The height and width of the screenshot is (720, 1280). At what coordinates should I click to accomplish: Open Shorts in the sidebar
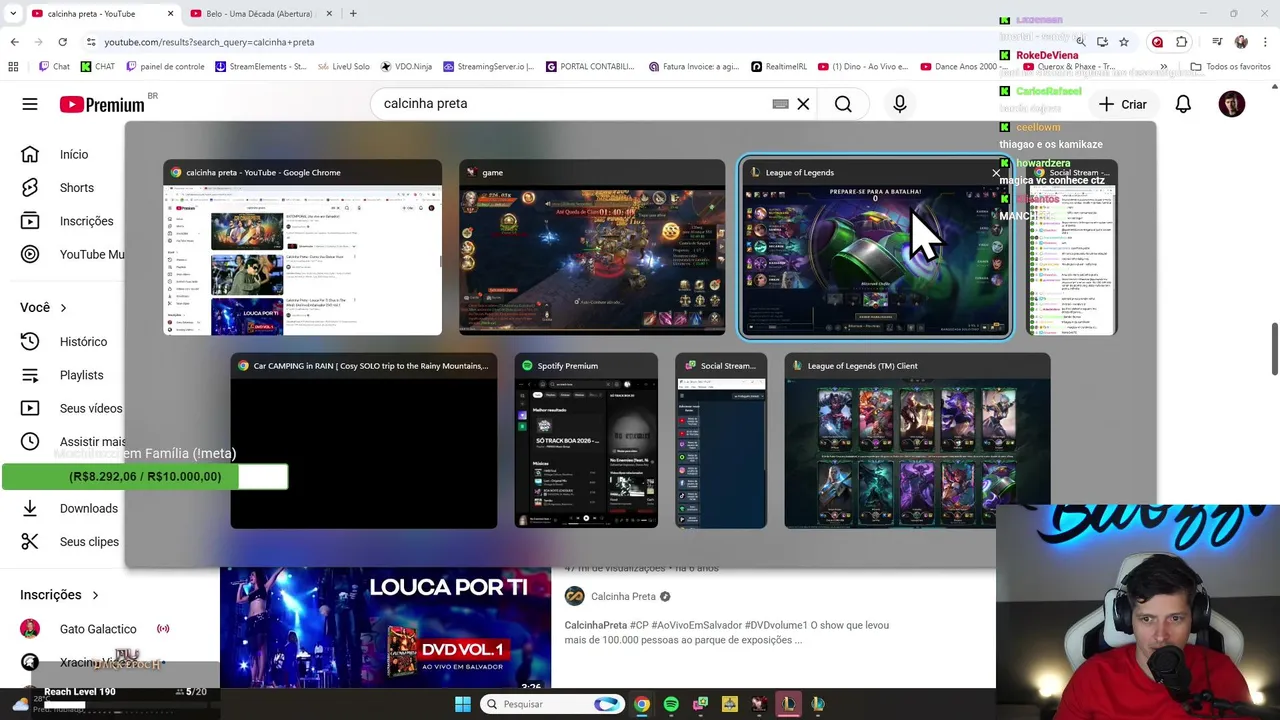76,188
